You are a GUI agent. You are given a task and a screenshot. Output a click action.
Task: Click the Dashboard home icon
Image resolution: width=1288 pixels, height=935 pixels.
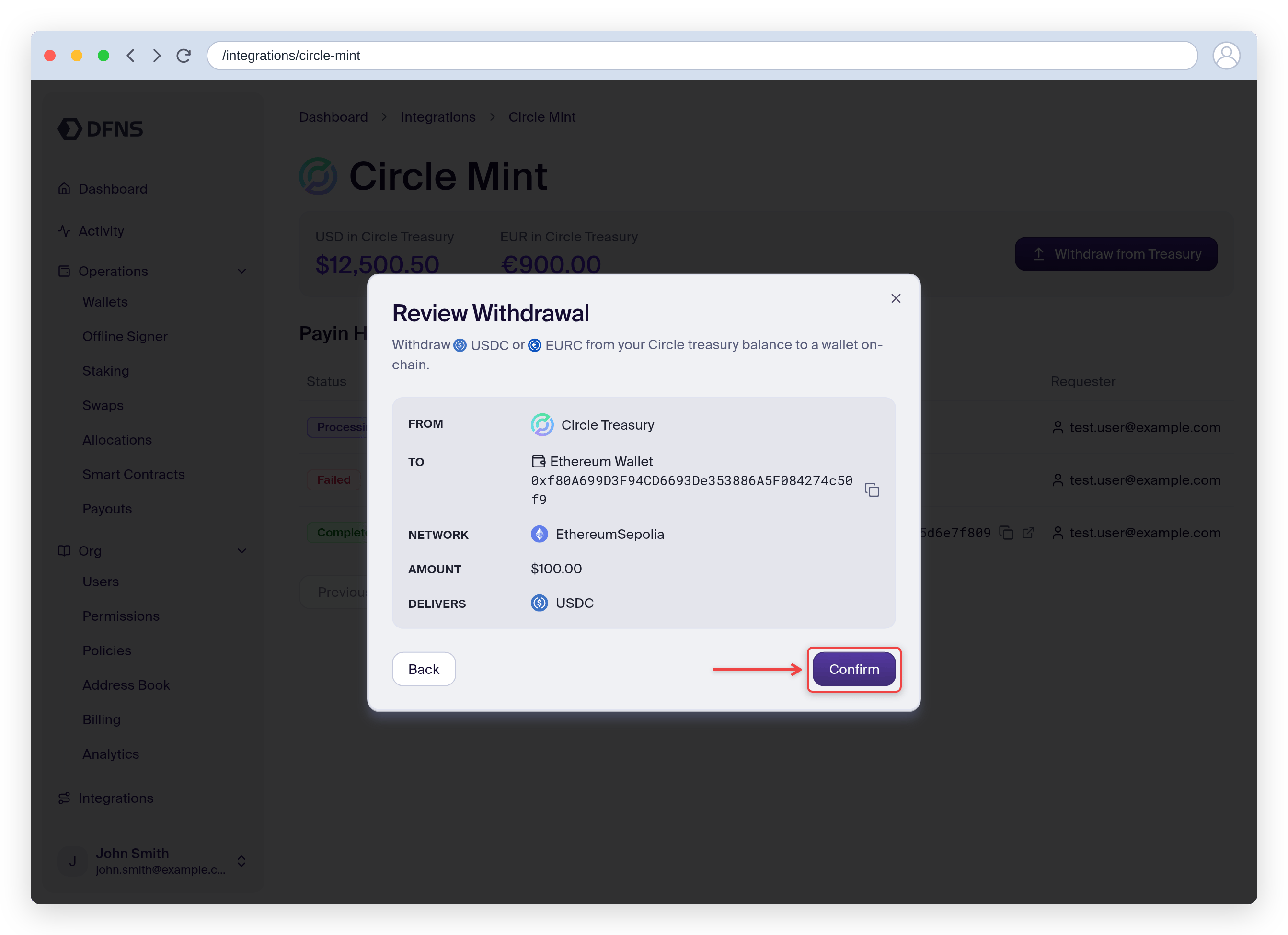tap(64, 189)
